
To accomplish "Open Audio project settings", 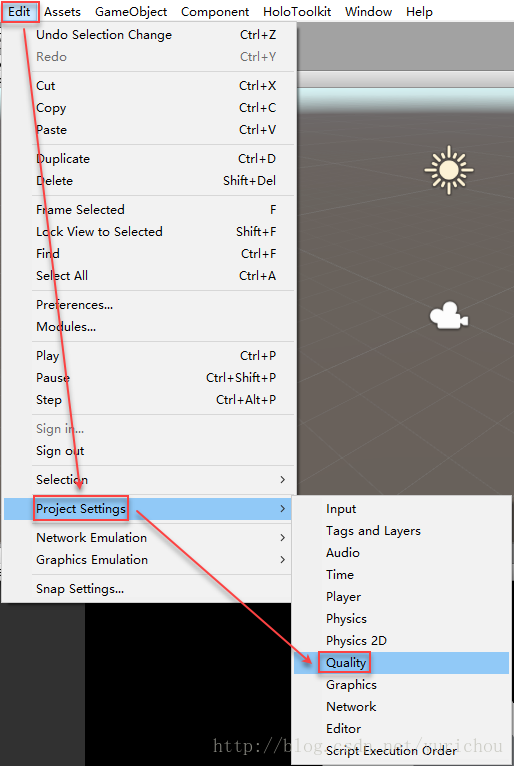I will [x=401, y=553].
